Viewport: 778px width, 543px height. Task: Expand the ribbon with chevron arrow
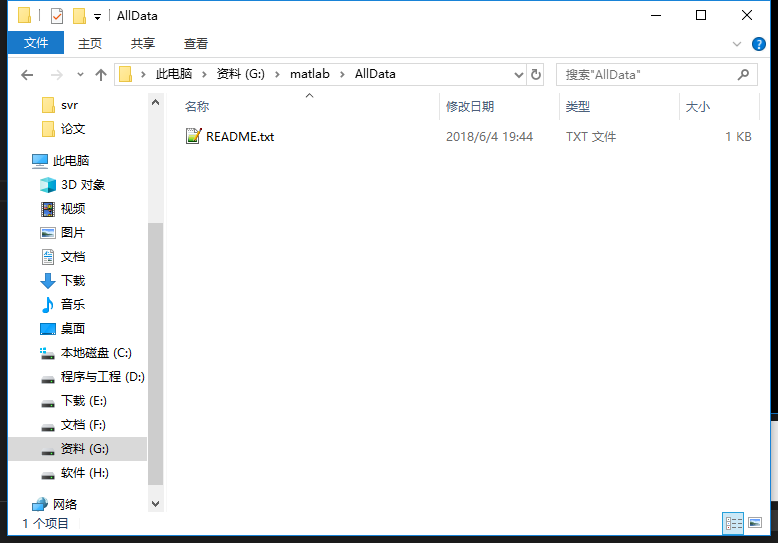(737, 44)
